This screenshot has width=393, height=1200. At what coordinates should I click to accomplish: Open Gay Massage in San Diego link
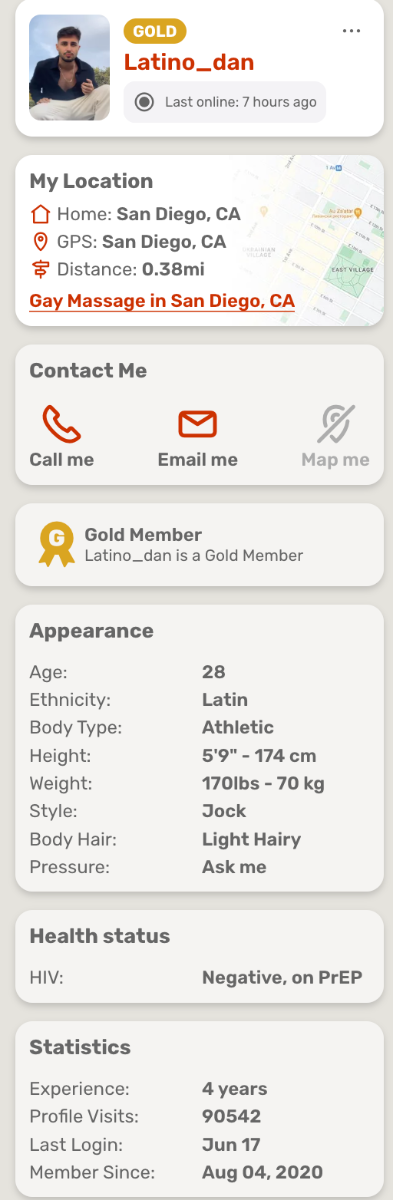click(162, 301)
